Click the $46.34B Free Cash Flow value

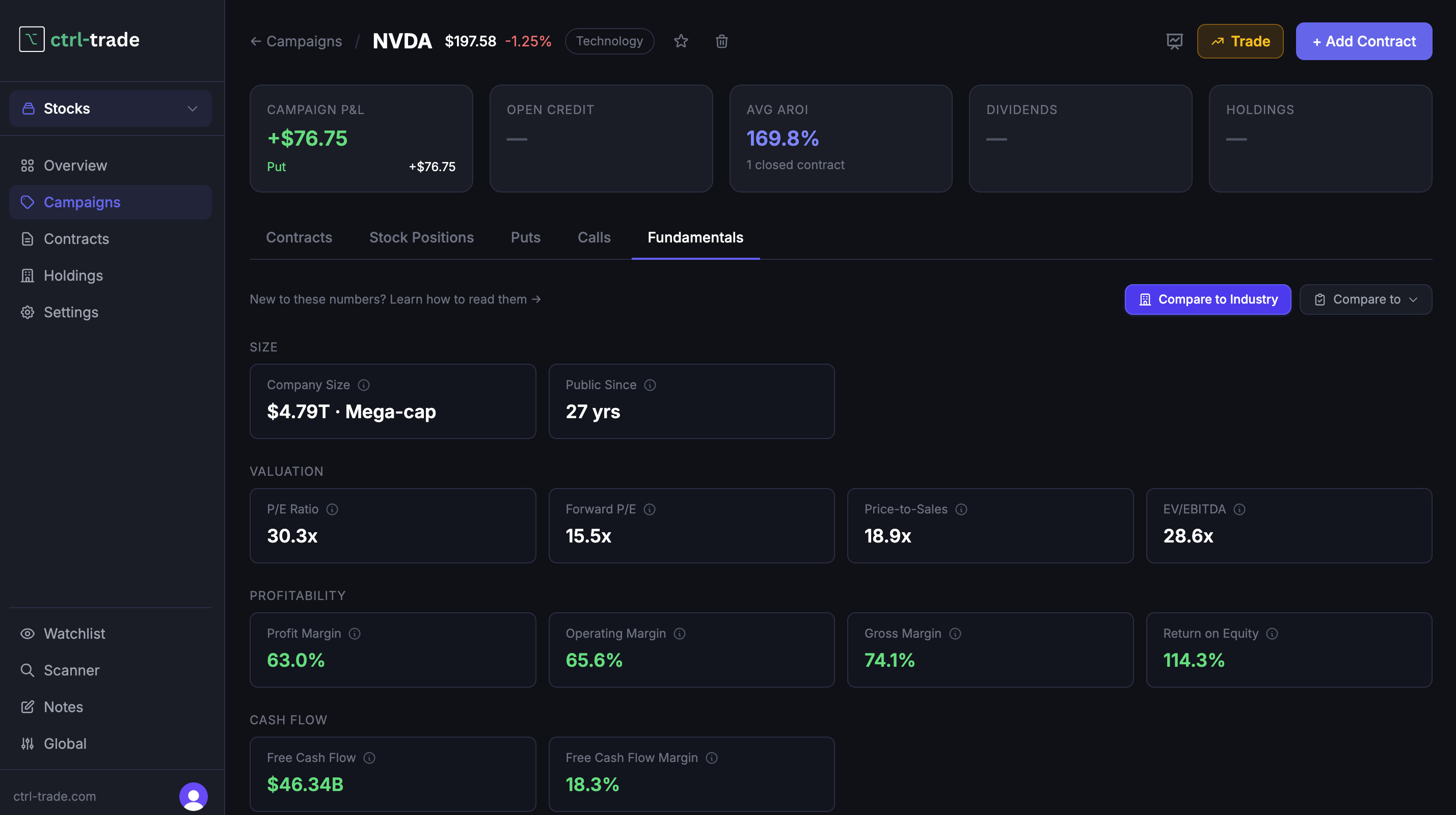[x=305, y=785]
